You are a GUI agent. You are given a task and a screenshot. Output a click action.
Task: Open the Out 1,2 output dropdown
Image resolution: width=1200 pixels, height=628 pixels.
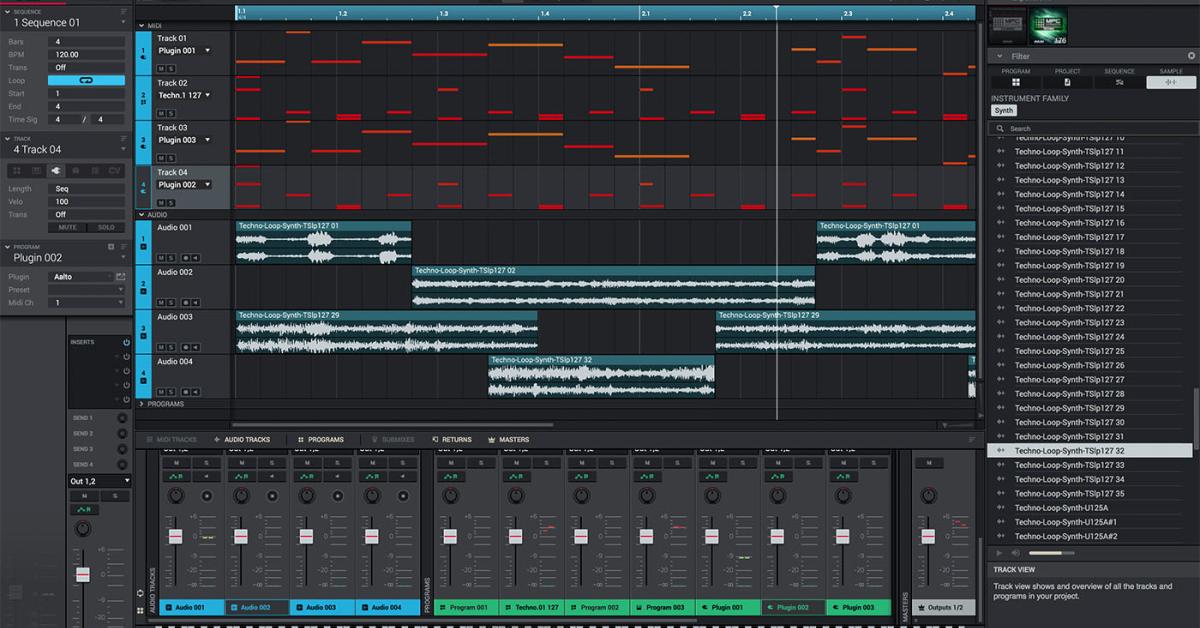(x=98, y=481)
